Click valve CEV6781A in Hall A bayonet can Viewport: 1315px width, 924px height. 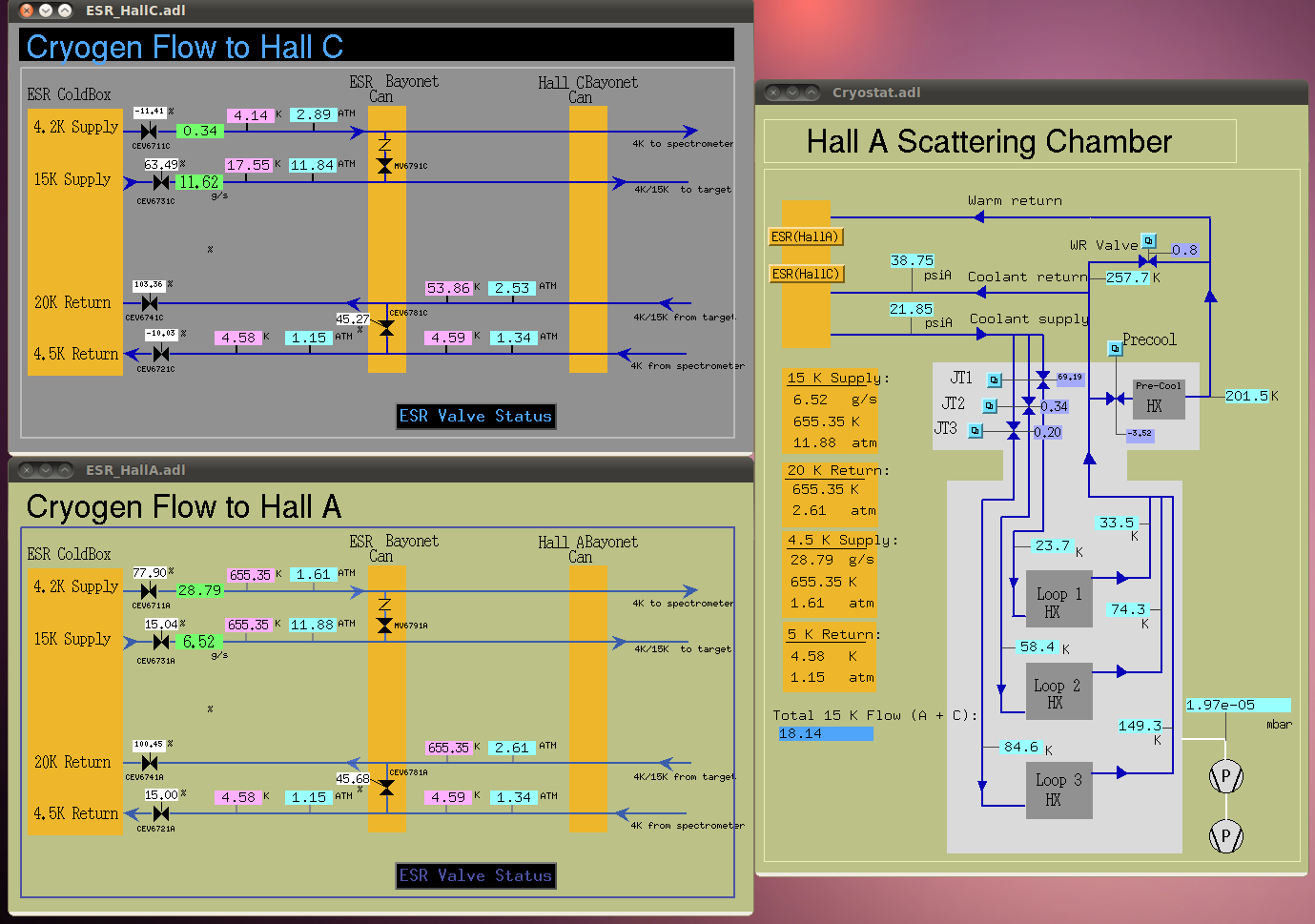[x=386, y=788]
